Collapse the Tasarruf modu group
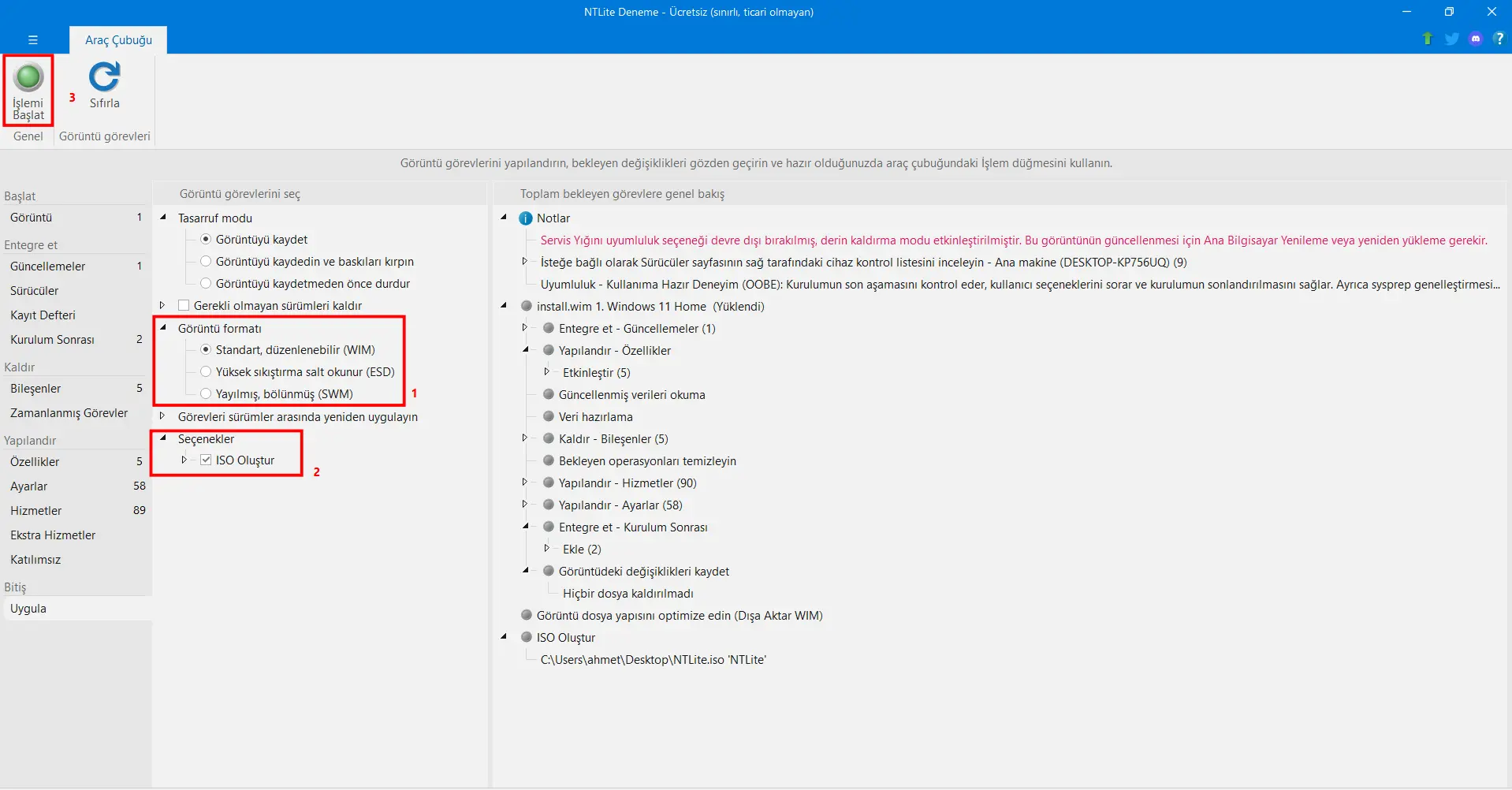This screenshot has height=790, width=1512. pyautogui.click(x=162, y=217)
